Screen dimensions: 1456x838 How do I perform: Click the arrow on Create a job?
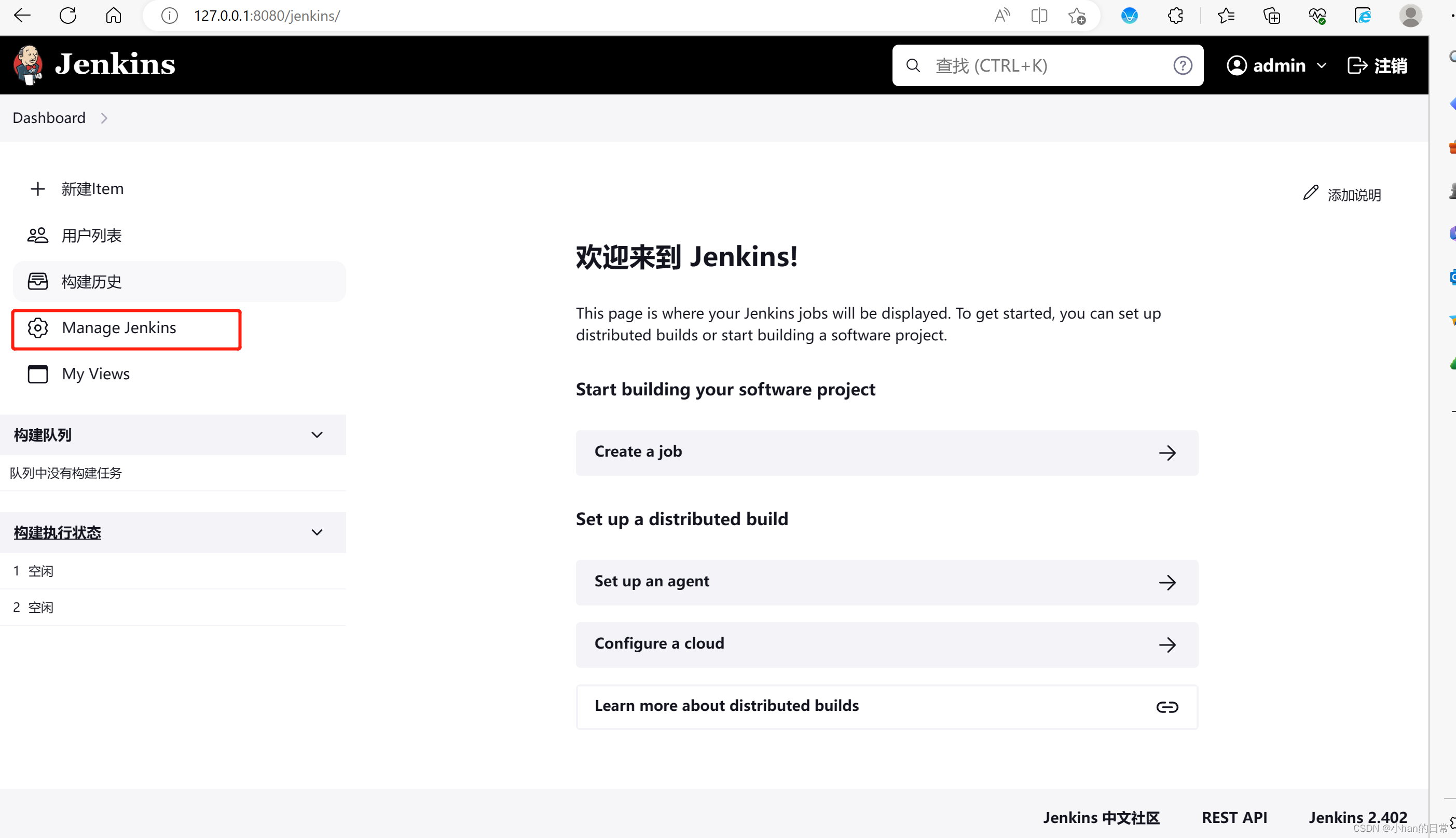[1167, 453]
